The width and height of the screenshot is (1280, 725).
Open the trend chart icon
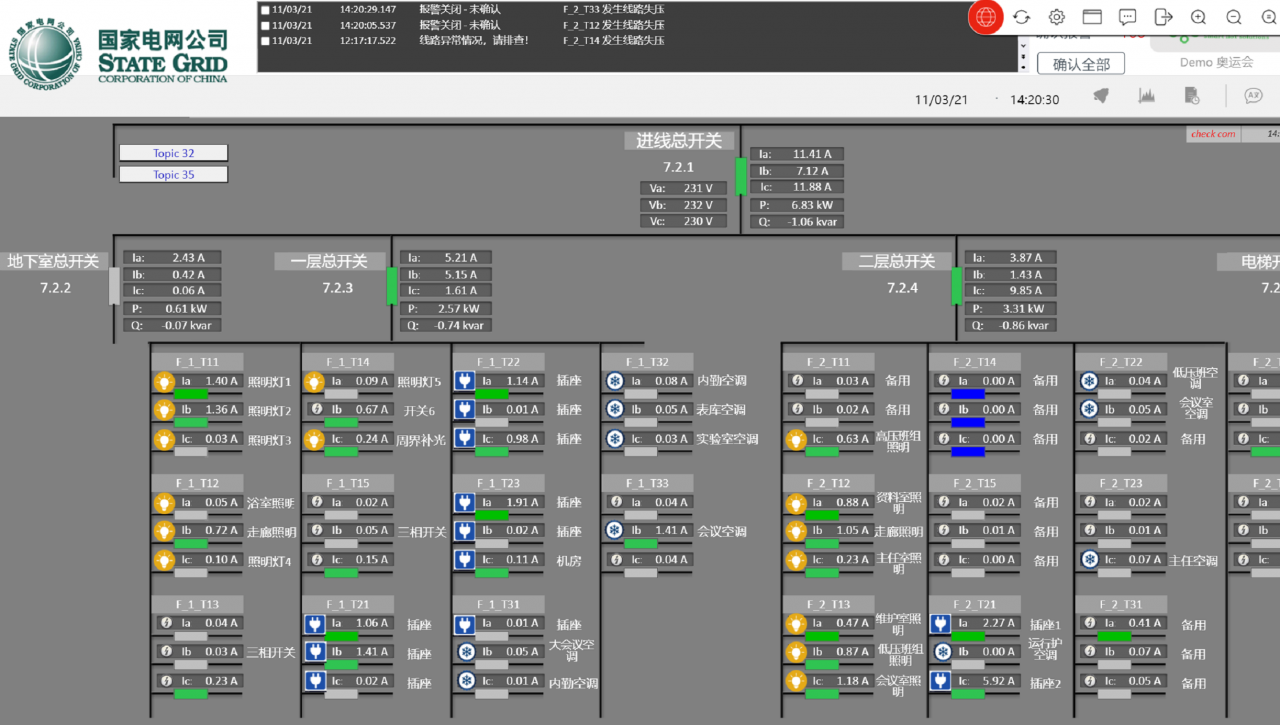(x=1146, y=96)
